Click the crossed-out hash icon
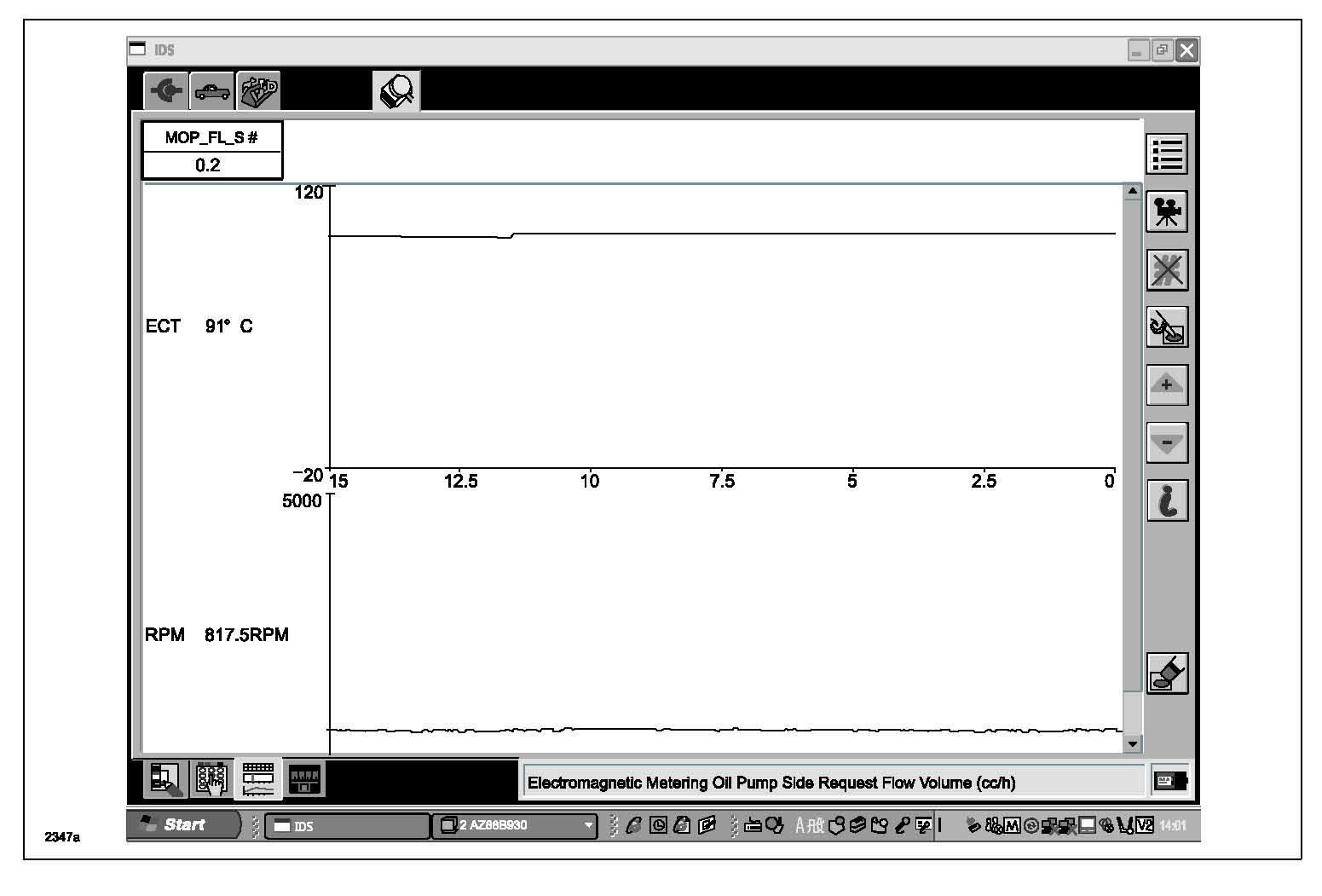This screenshot has height=896, width=1322. click(x=1166, y=270)
